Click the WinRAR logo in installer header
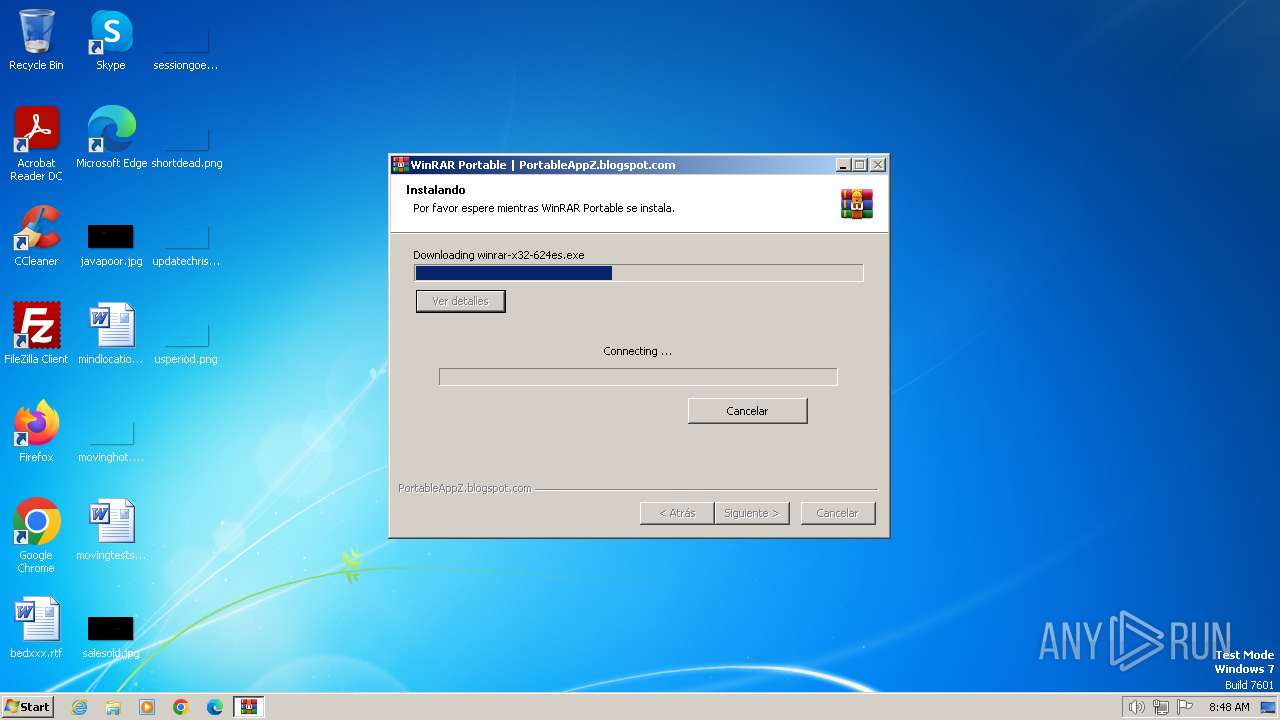 pos(857,203)
